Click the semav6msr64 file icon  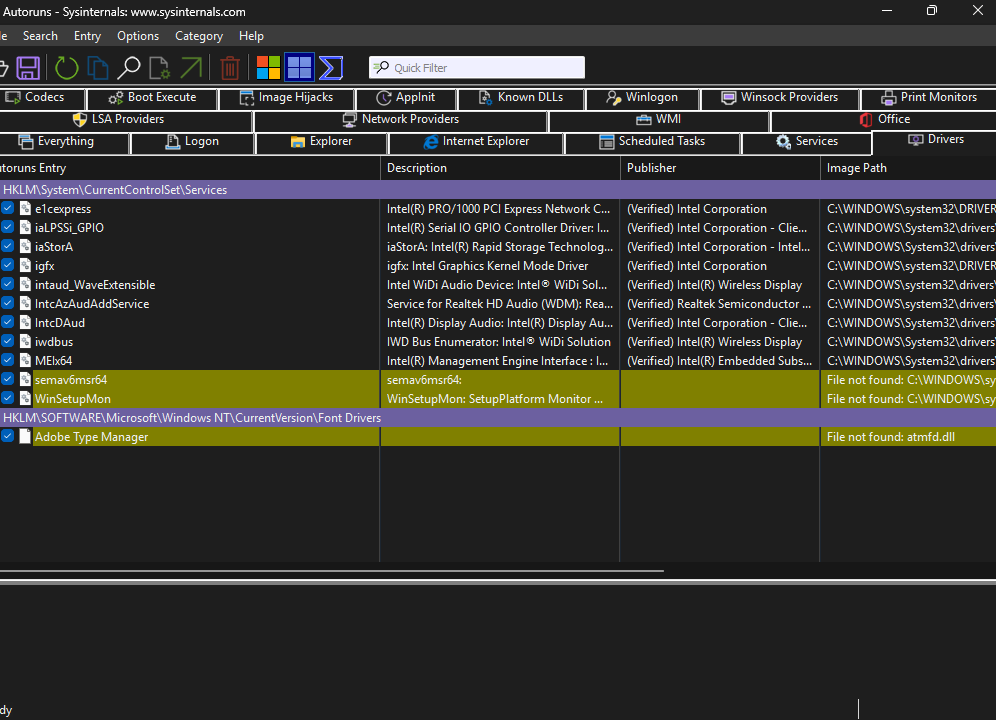(x=25, y=379)
